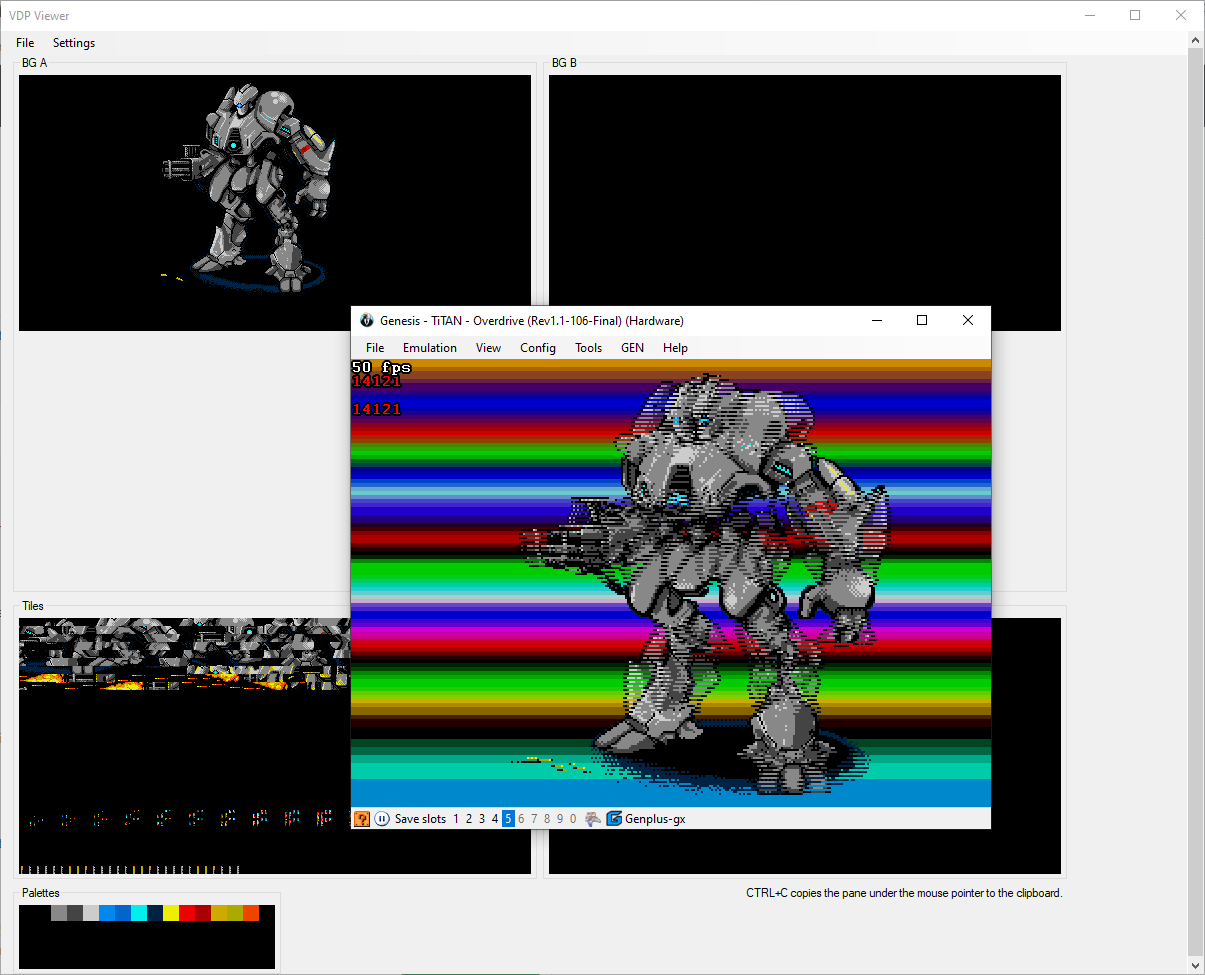Click VDP Viewer scrollbar down arrow

click(x=1195, y=965)
